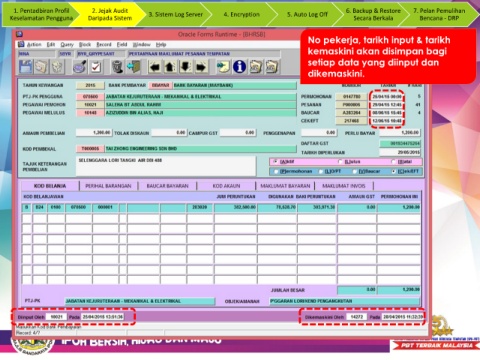Click the checklist icon with red tick
Viewport: 480px width, 360px height.
[96, 67]
